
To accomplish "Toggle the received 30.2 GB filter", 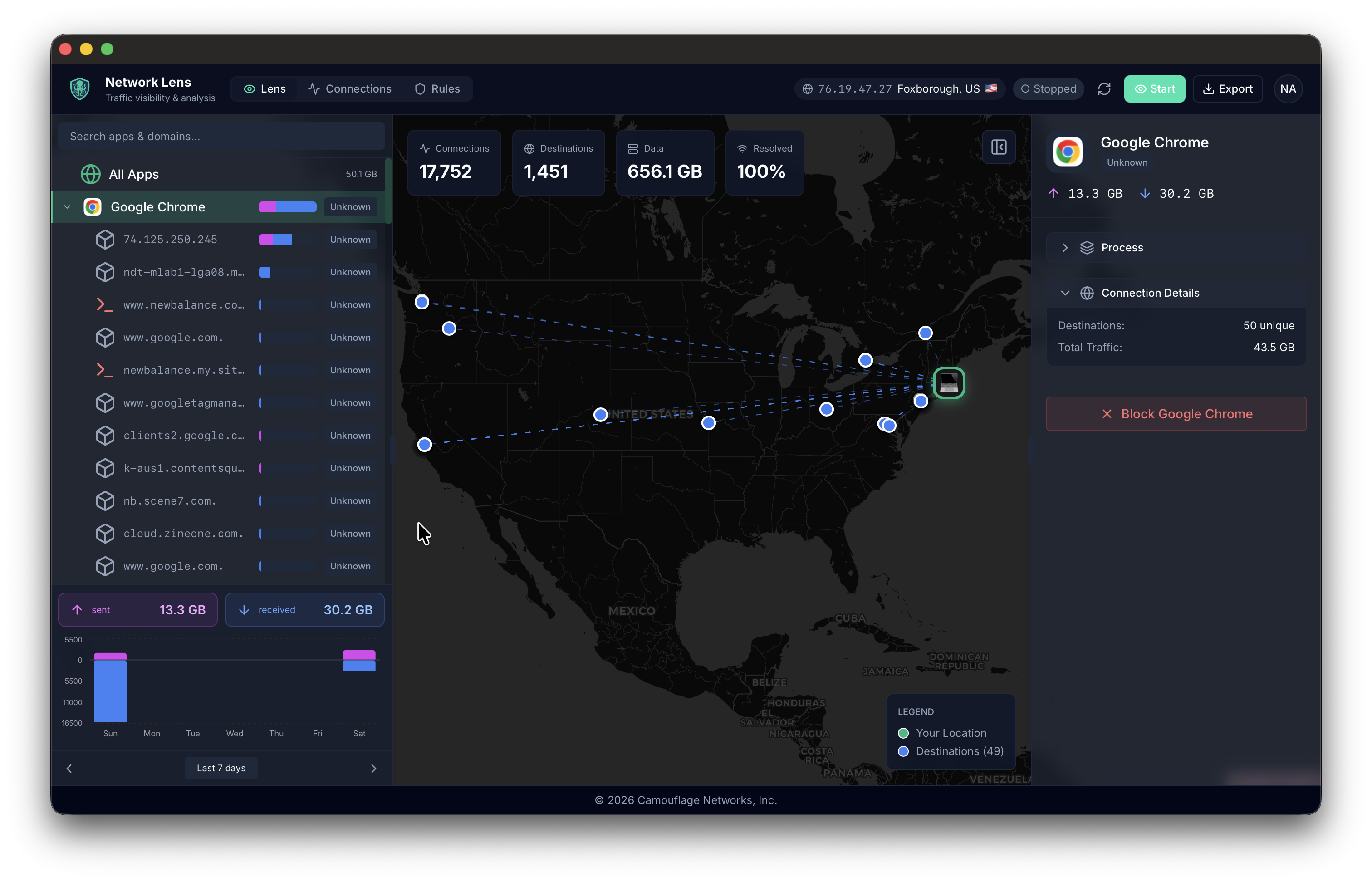I will click(304, 609).
